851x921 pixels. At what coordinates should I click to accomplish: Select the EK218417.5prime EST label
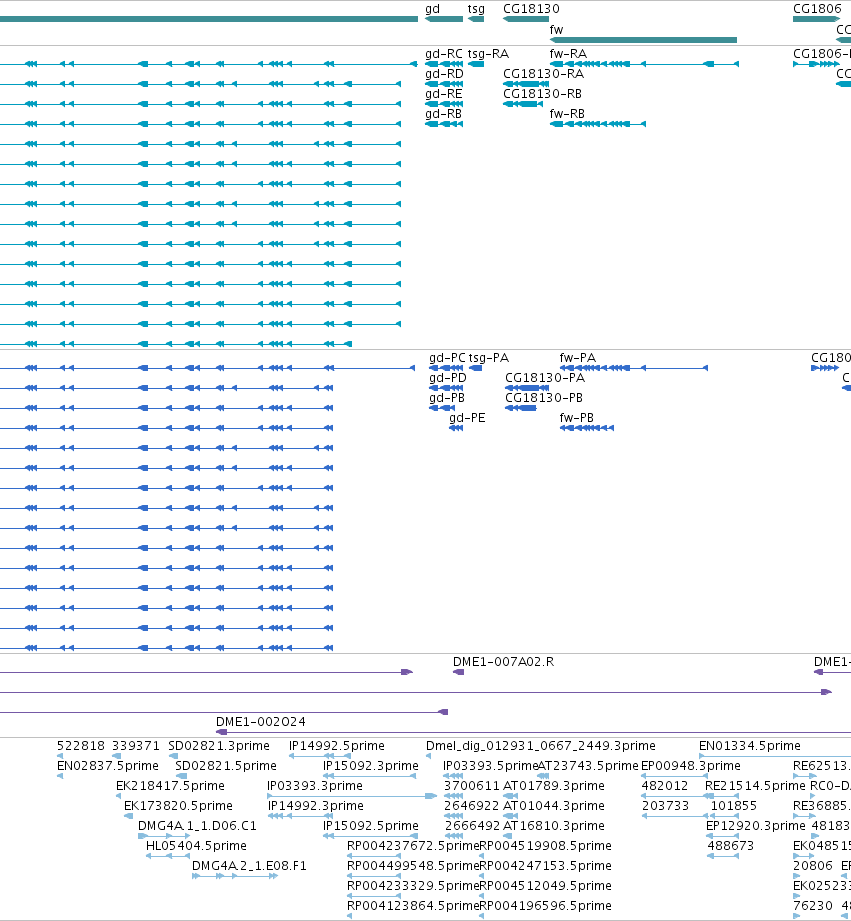click(x=170, y=786)
